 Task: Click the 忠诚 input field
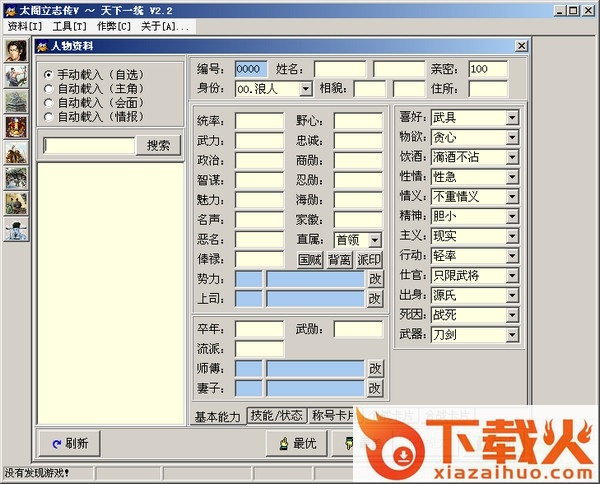coord(358,141)
